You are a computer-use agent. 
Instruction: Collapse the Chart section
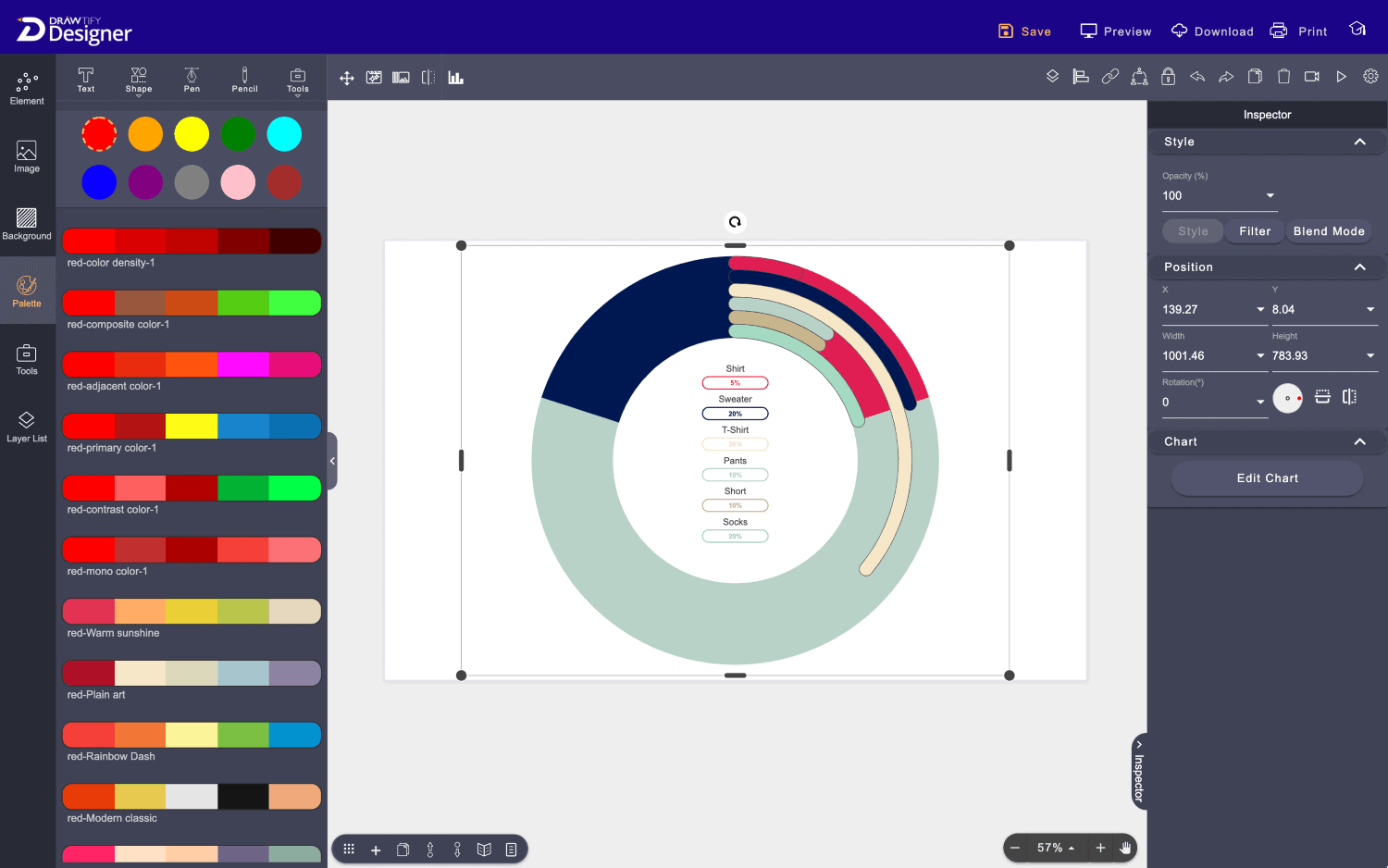coord(1359,442)
